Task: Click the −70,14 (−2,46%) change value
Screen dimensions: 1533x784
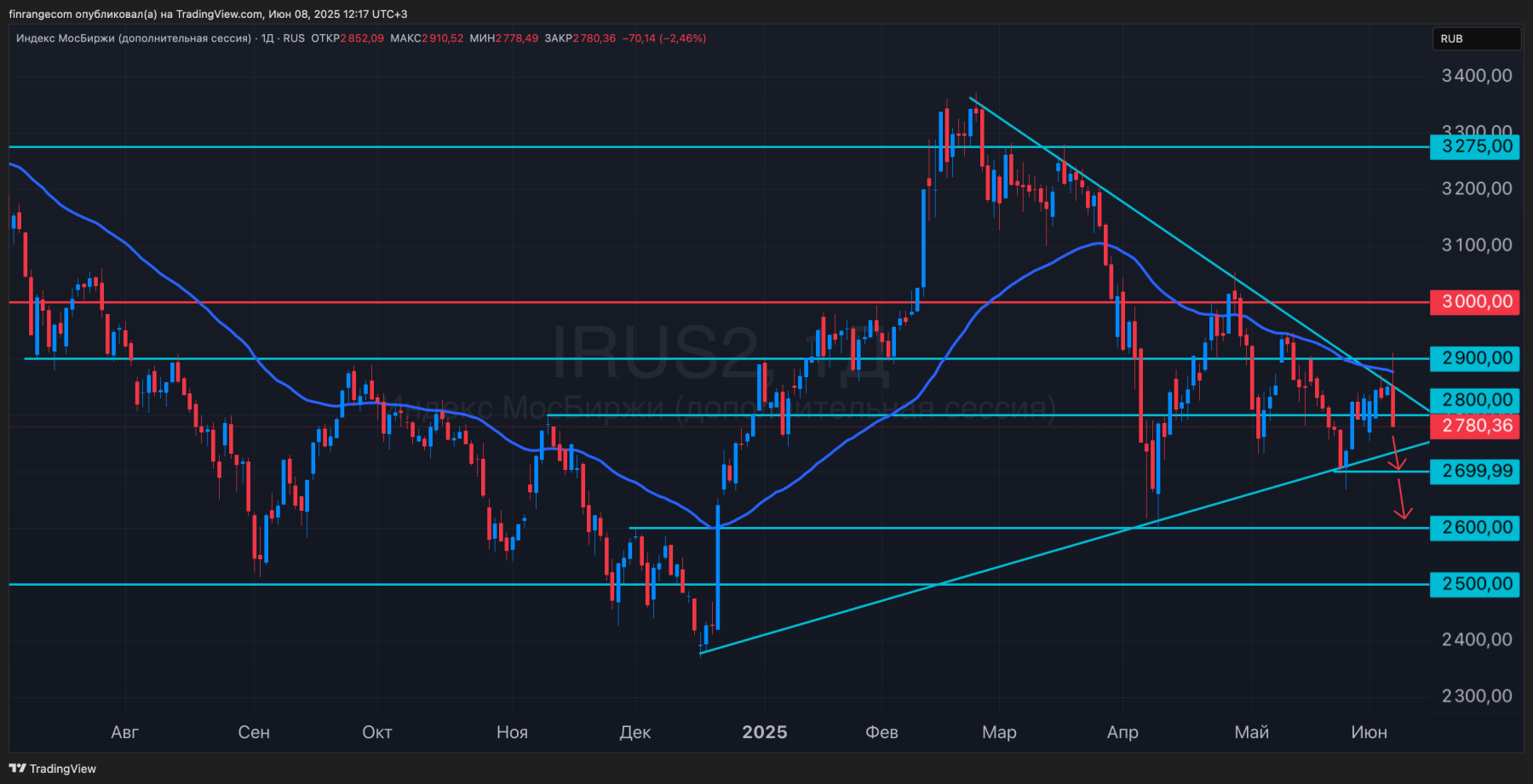Action: point(664,38)
